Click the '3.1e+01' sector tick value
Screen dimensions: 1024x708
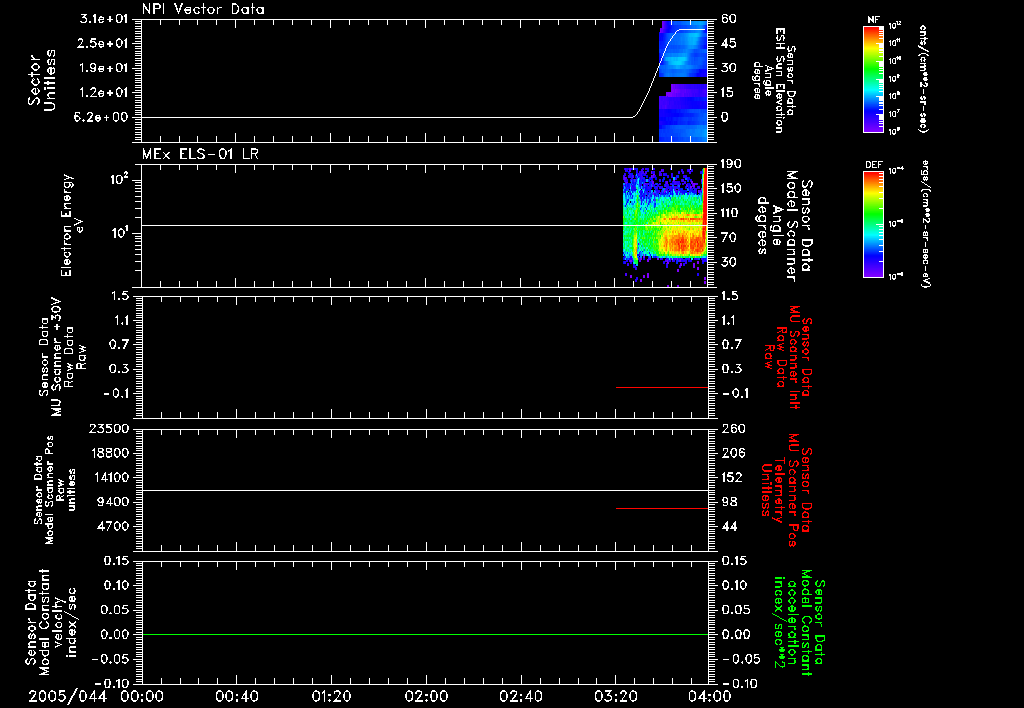coord(103,19)
